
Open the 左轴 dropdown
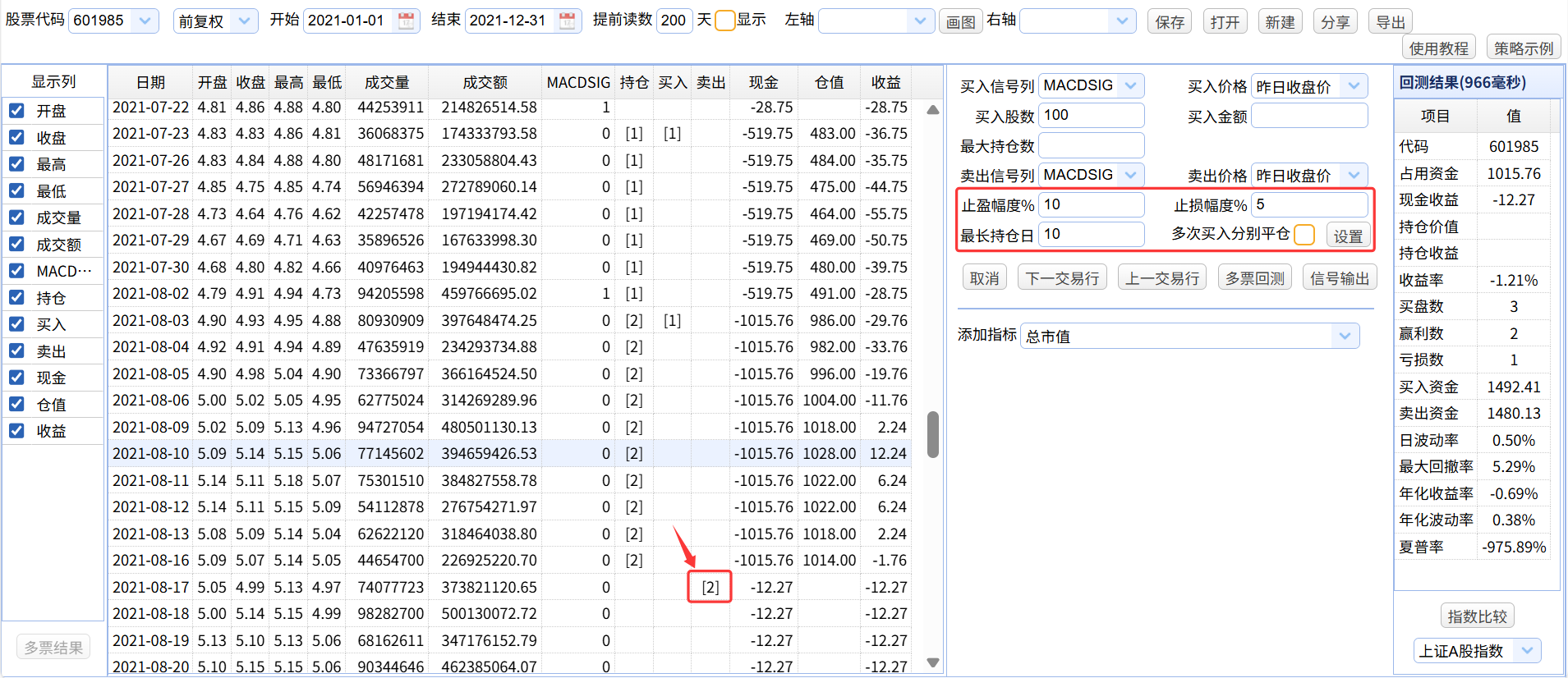(x=920, y=21)
